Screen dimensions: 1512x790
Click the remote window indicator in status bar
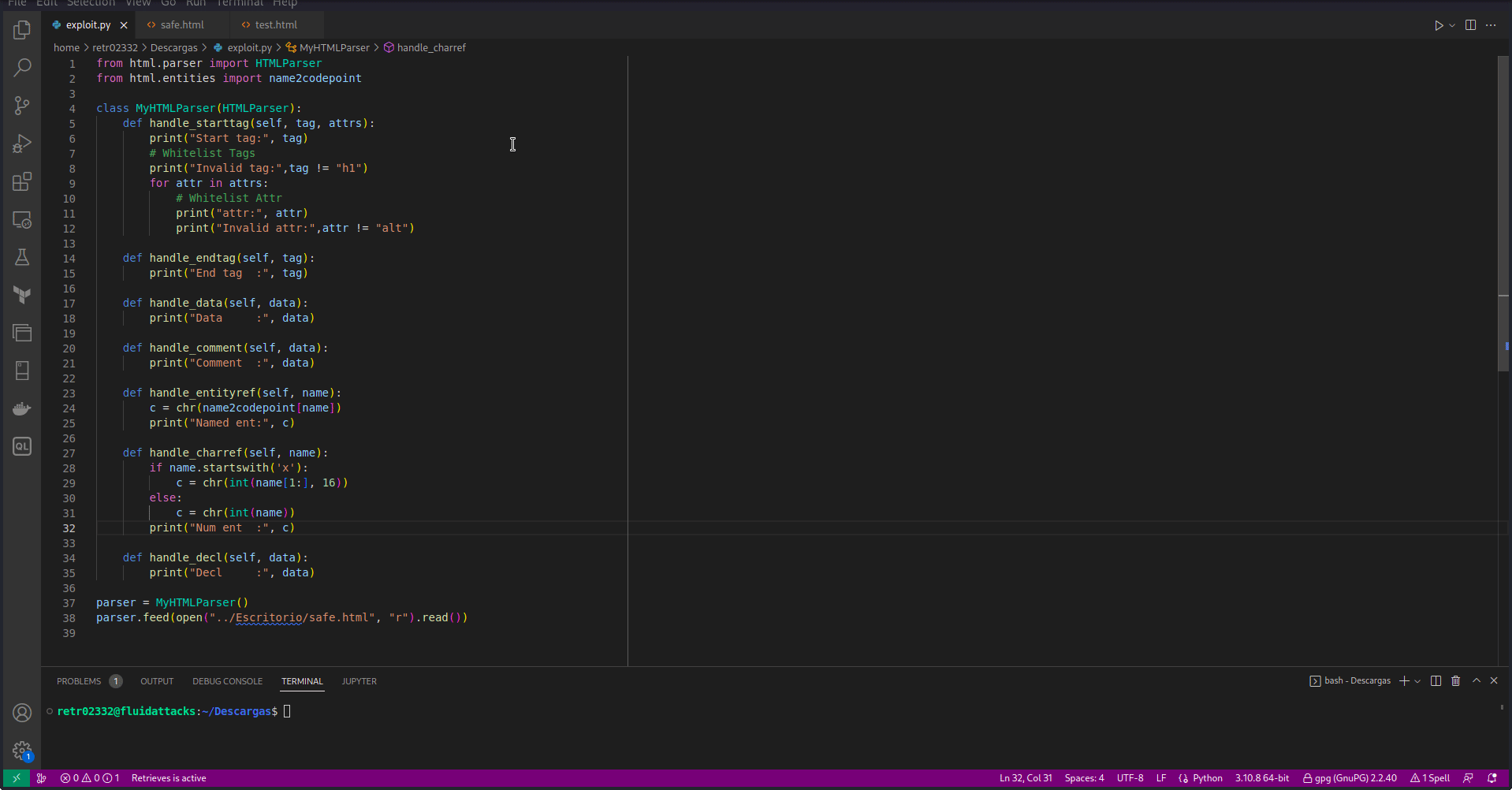(x=17, y=778)
